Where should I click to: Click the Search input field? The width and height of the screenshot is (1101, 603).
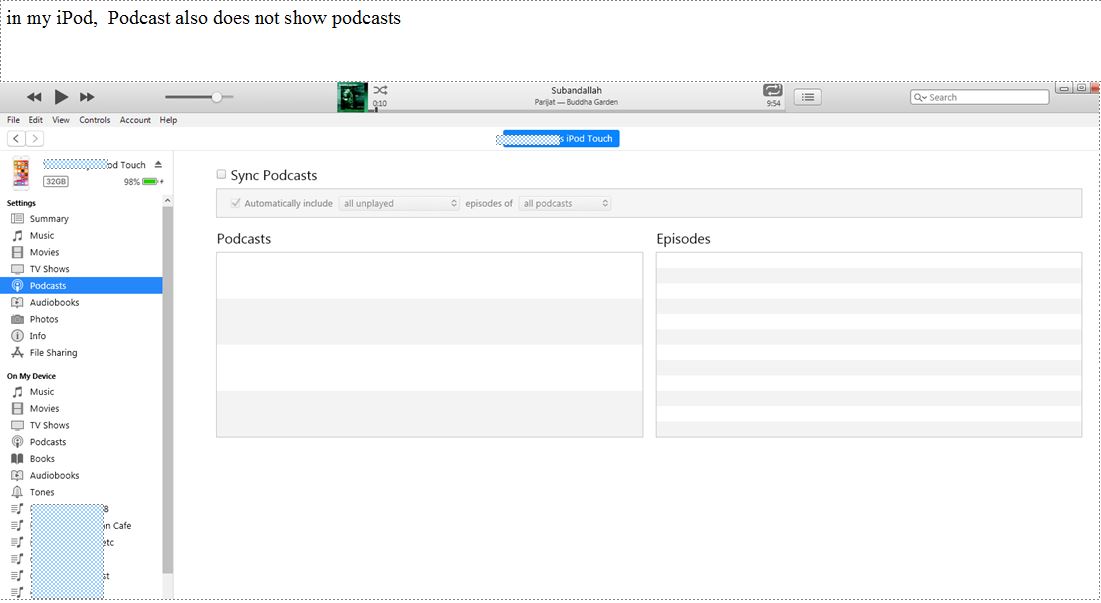pos(980,98)
